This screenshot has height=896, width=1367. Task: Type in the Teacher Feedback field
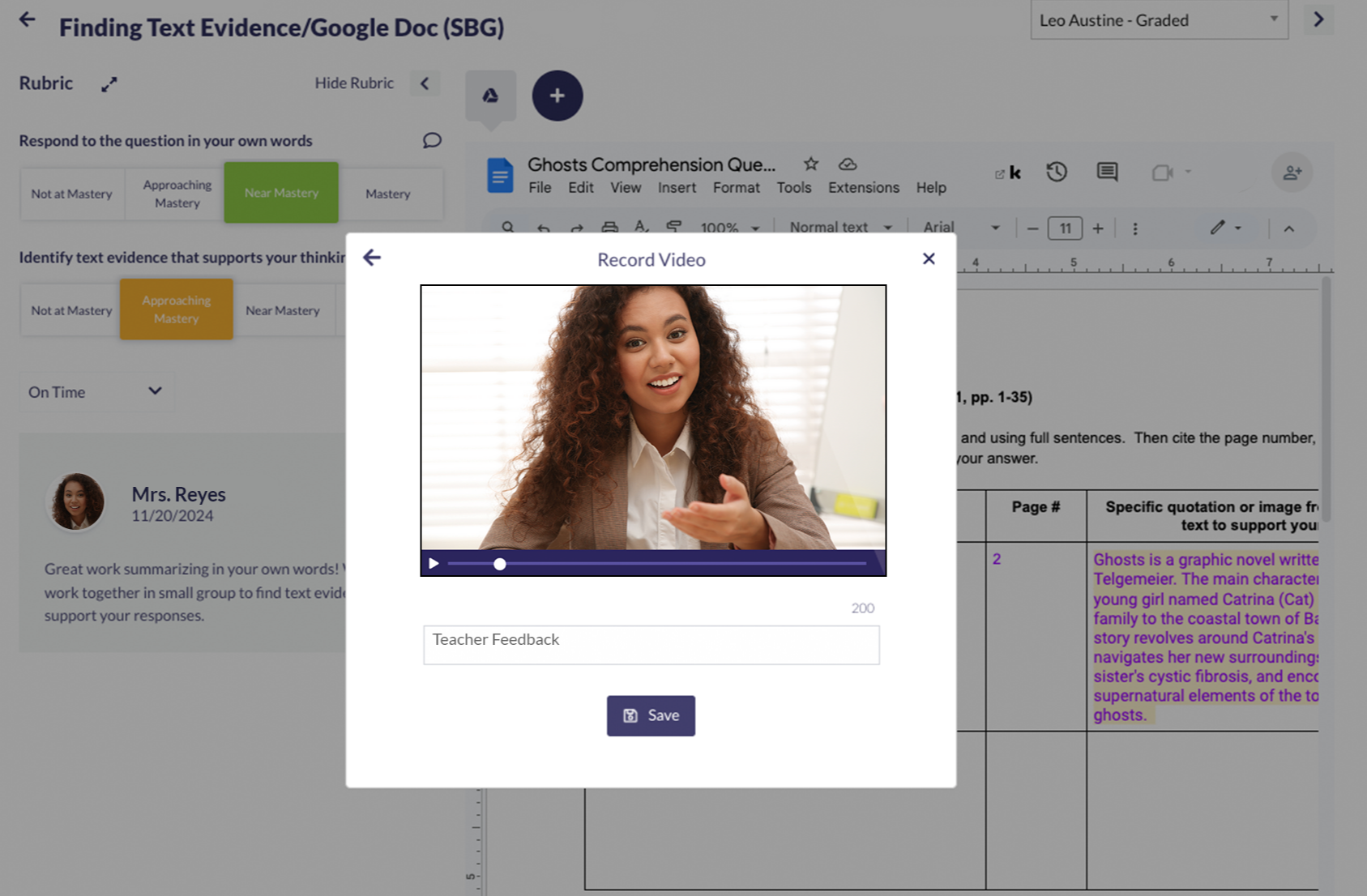(x=651, y=645)
